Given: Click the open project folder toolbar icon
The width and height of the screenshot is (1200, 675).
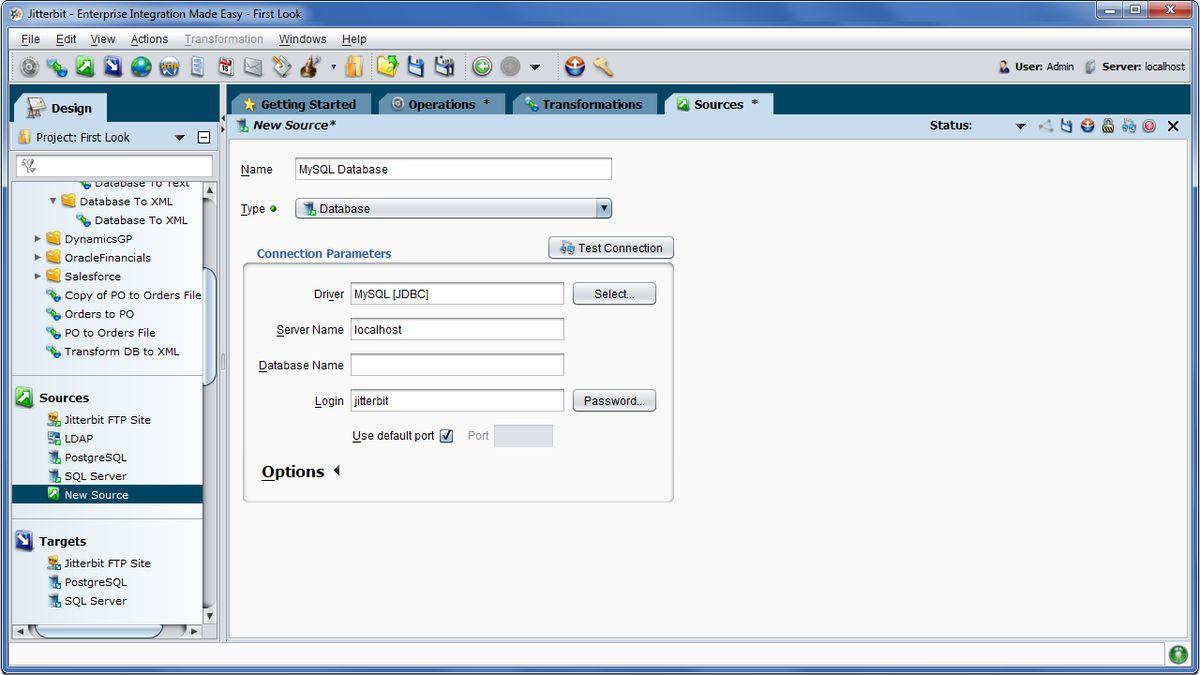Looking at the screenshot, I should pos(387,67).
